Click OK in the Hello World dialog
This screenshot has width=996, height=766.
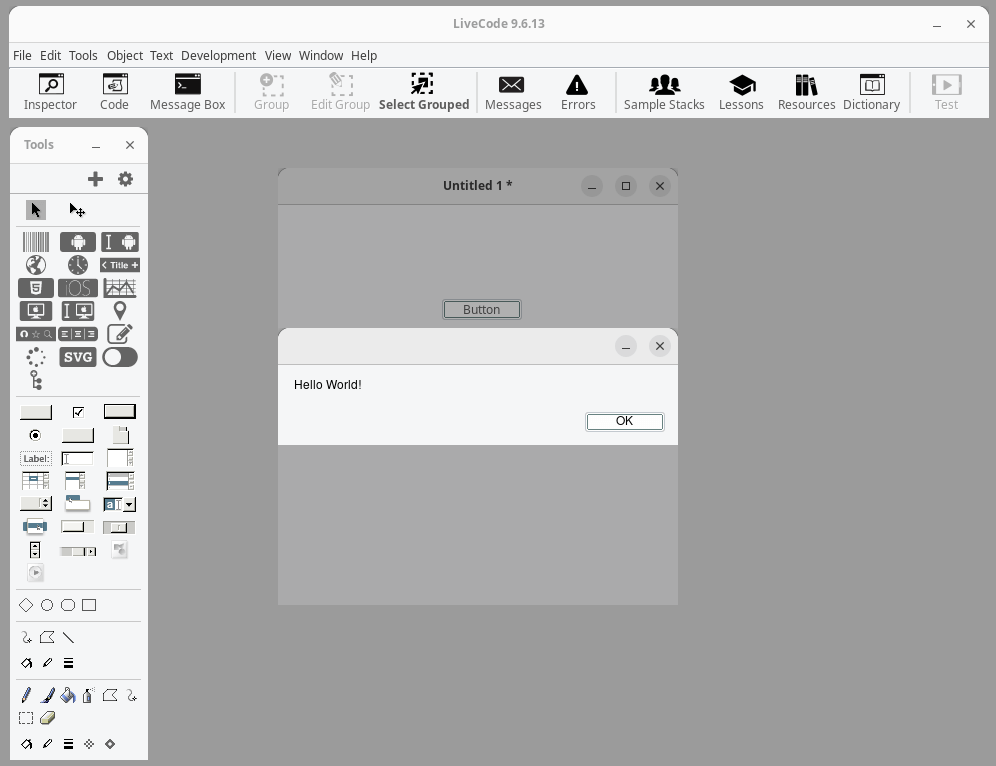tap(624, 421)
